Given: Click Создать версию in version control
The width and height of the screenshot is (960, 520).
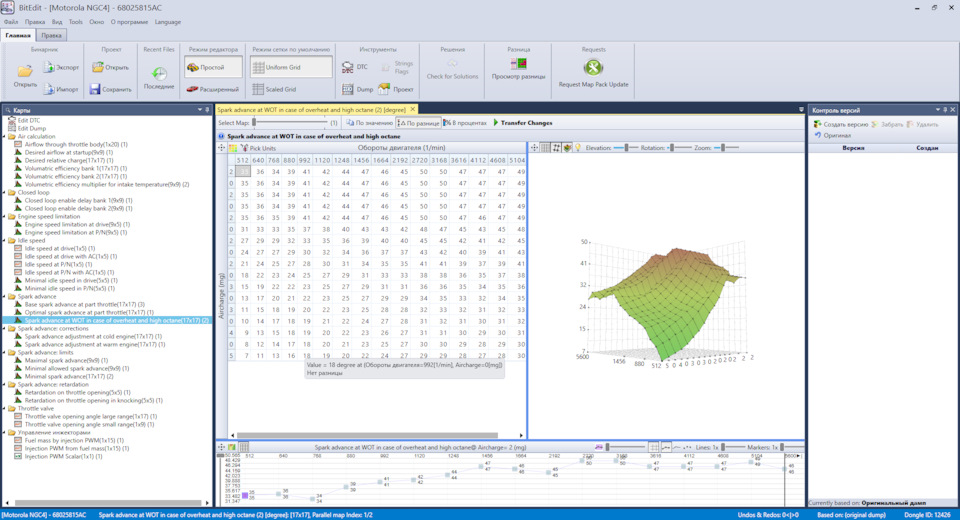Looking at the screenshot, I should [839, 124].
